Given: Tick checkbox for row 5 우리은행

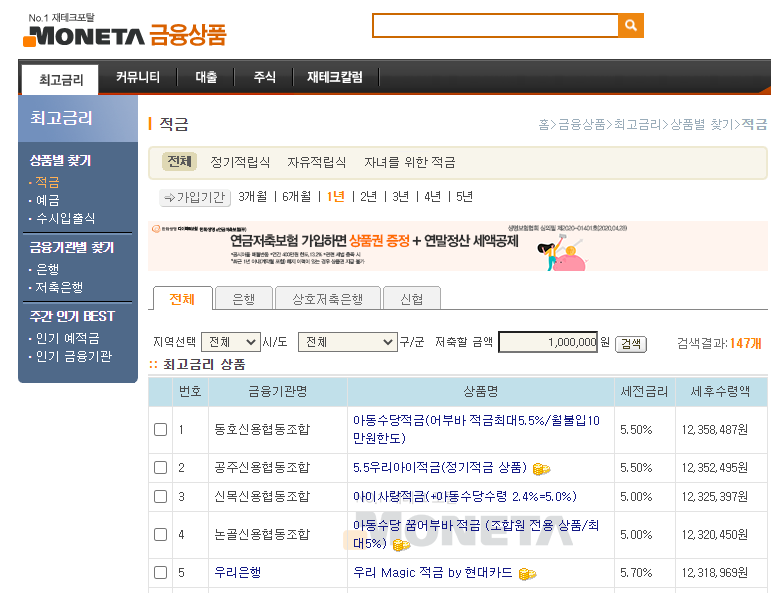Looking at the screenshot, I should click(160, 572).
